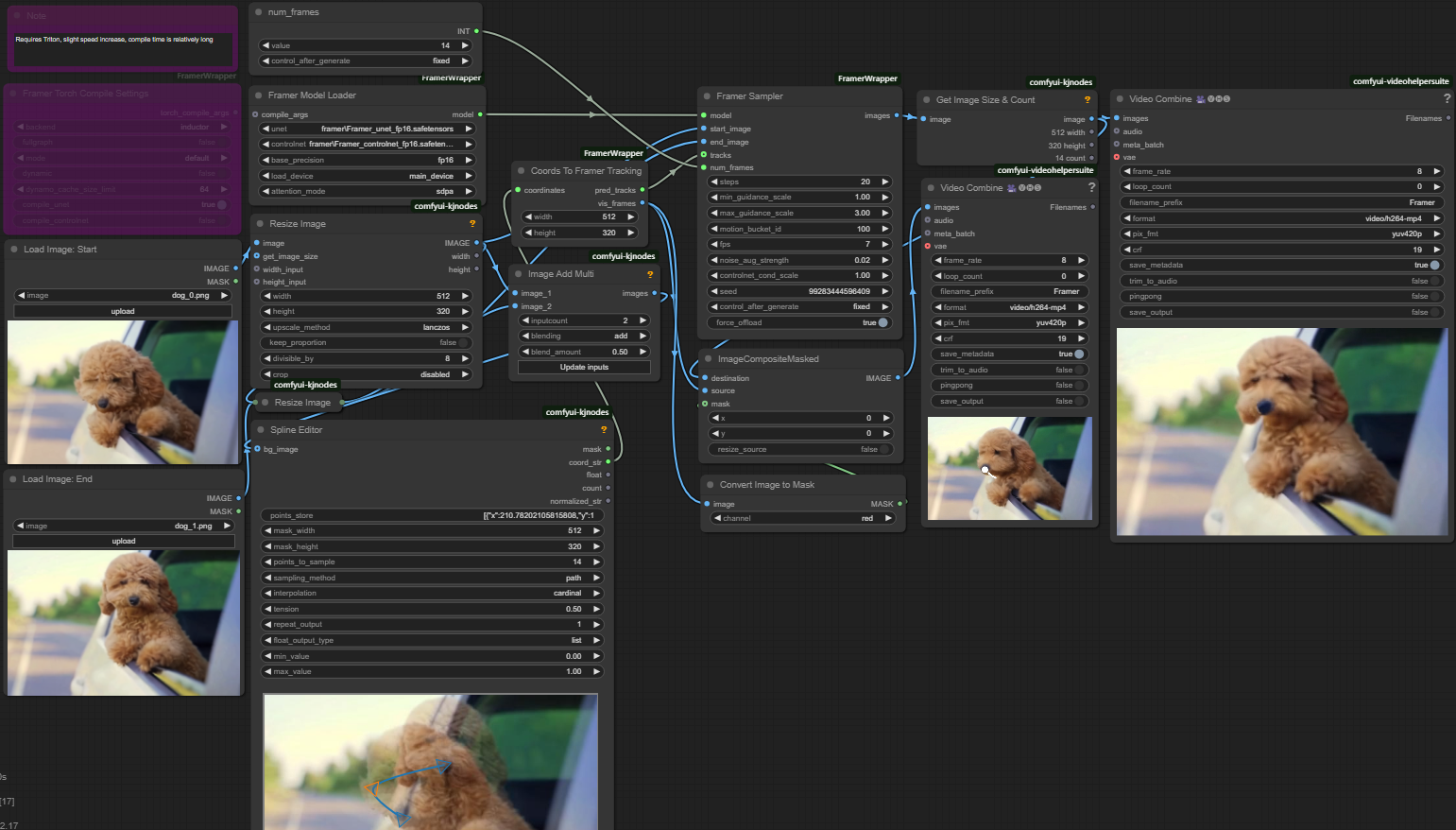This screenshot has width=1456, height=830.
Task: Increase divisible_by arrow in Resize Image
Action: [x=465, y=358]
